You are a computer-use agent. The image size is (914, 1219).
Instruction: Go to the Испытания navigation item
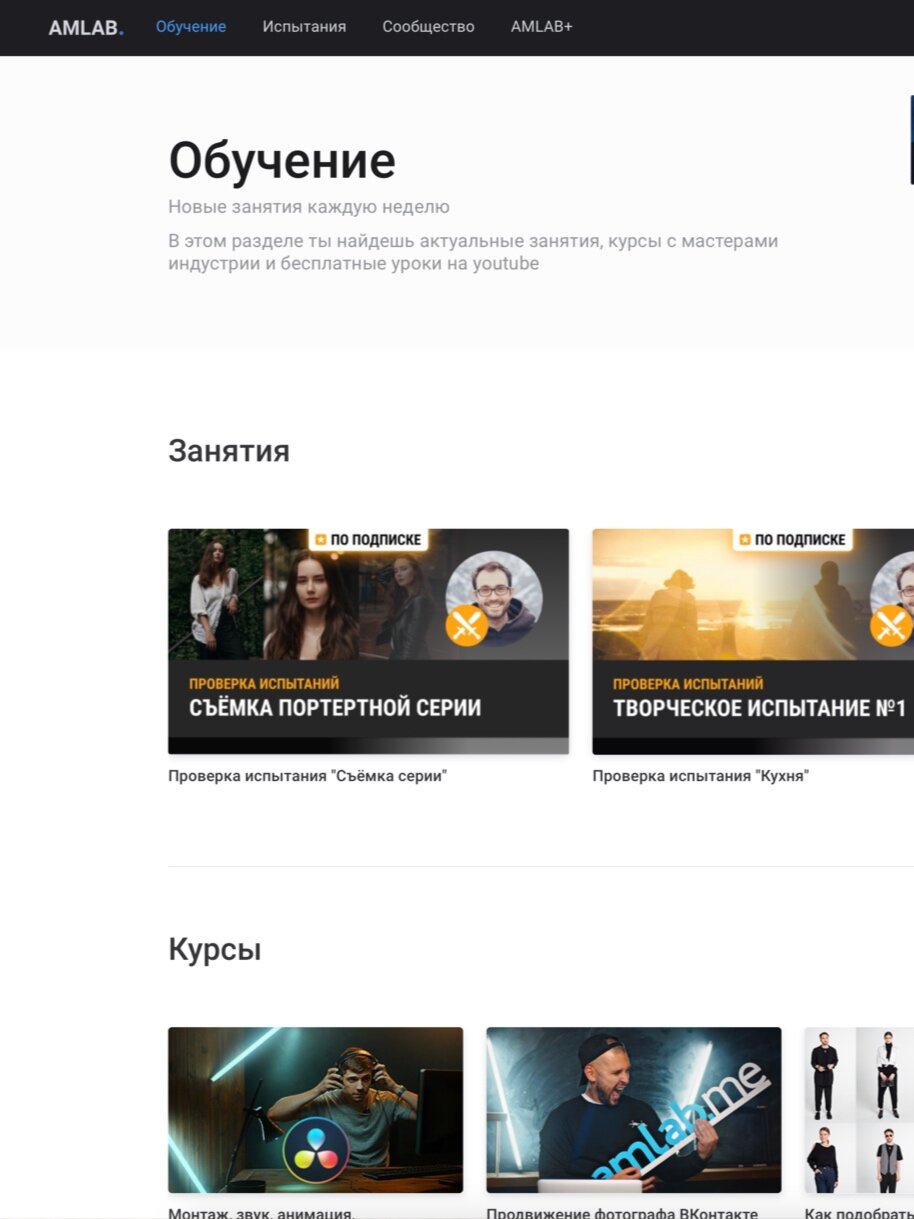pyautogui.click(x=304, y=27)
